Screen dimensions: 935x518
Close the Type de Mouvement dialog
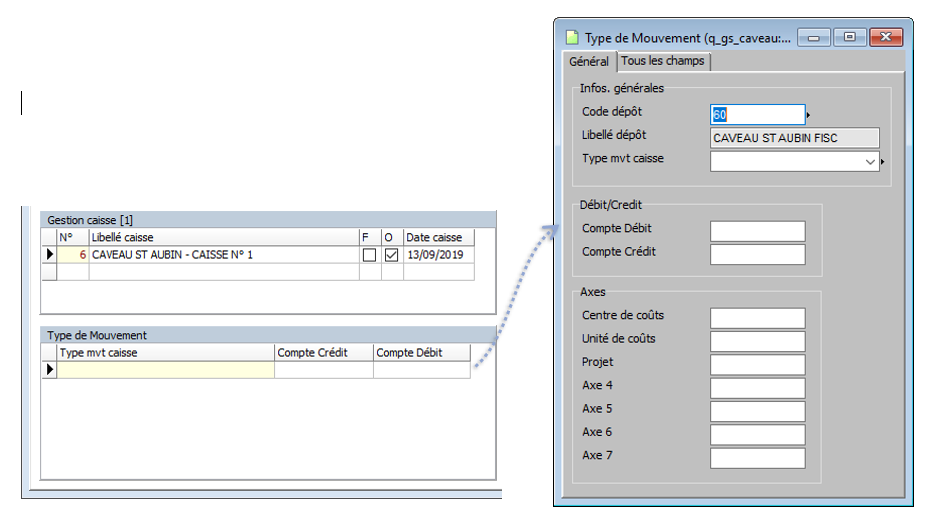coord(885,38)
